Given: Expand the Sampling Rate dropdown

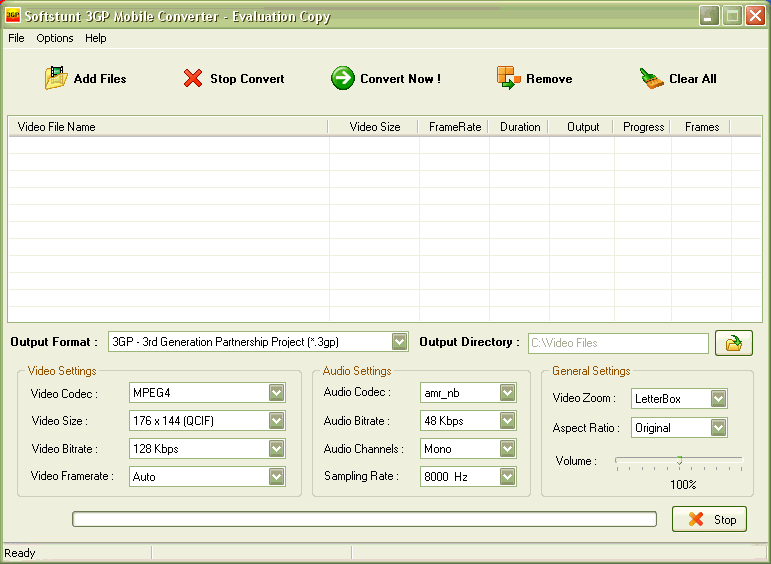Looking at the screenshot, I should click(x=507, y=476).
